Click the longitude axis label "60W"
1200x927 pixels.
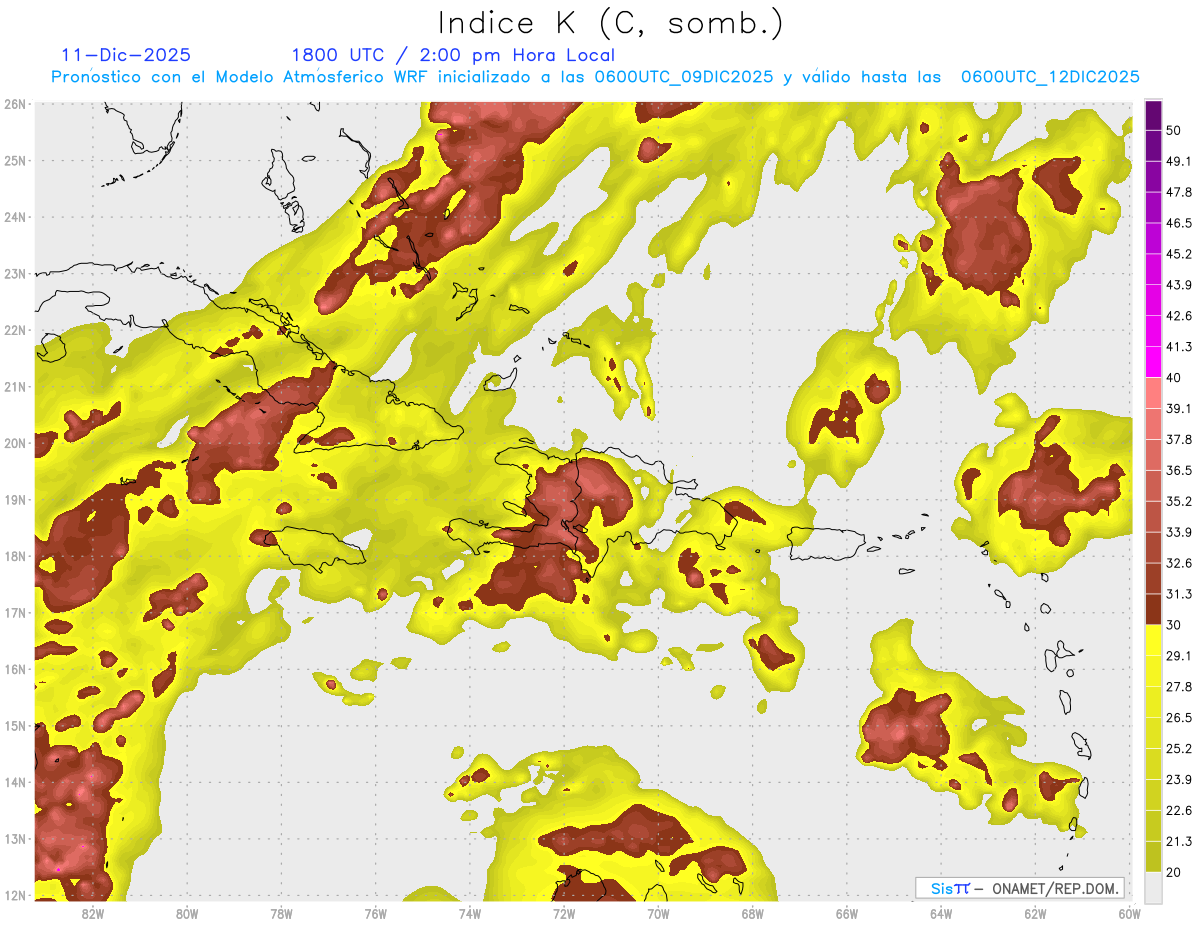click(x=1130, y=913)
